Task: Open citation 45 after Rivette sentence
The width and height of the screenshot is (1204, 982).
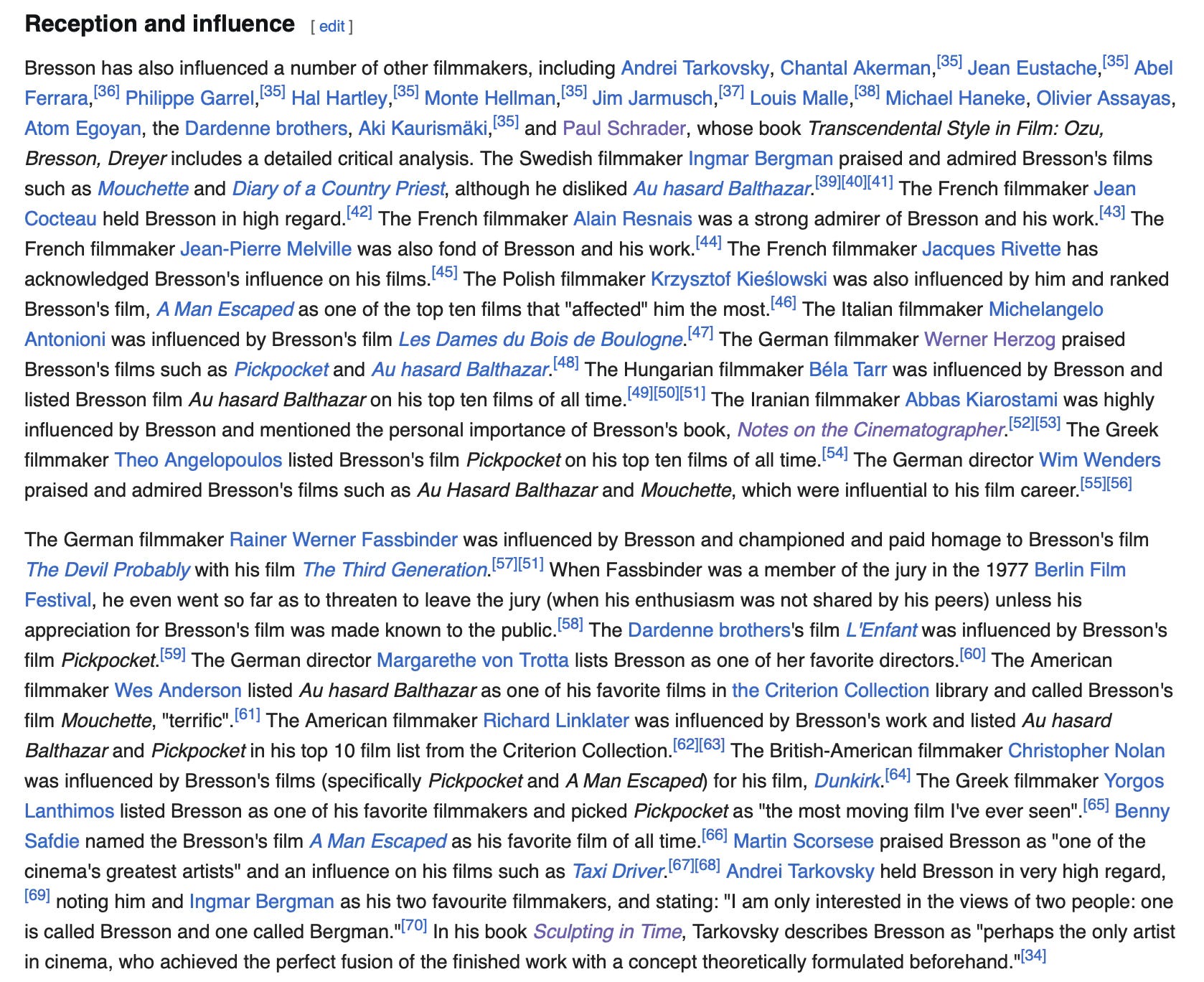Action: [445, 272]
